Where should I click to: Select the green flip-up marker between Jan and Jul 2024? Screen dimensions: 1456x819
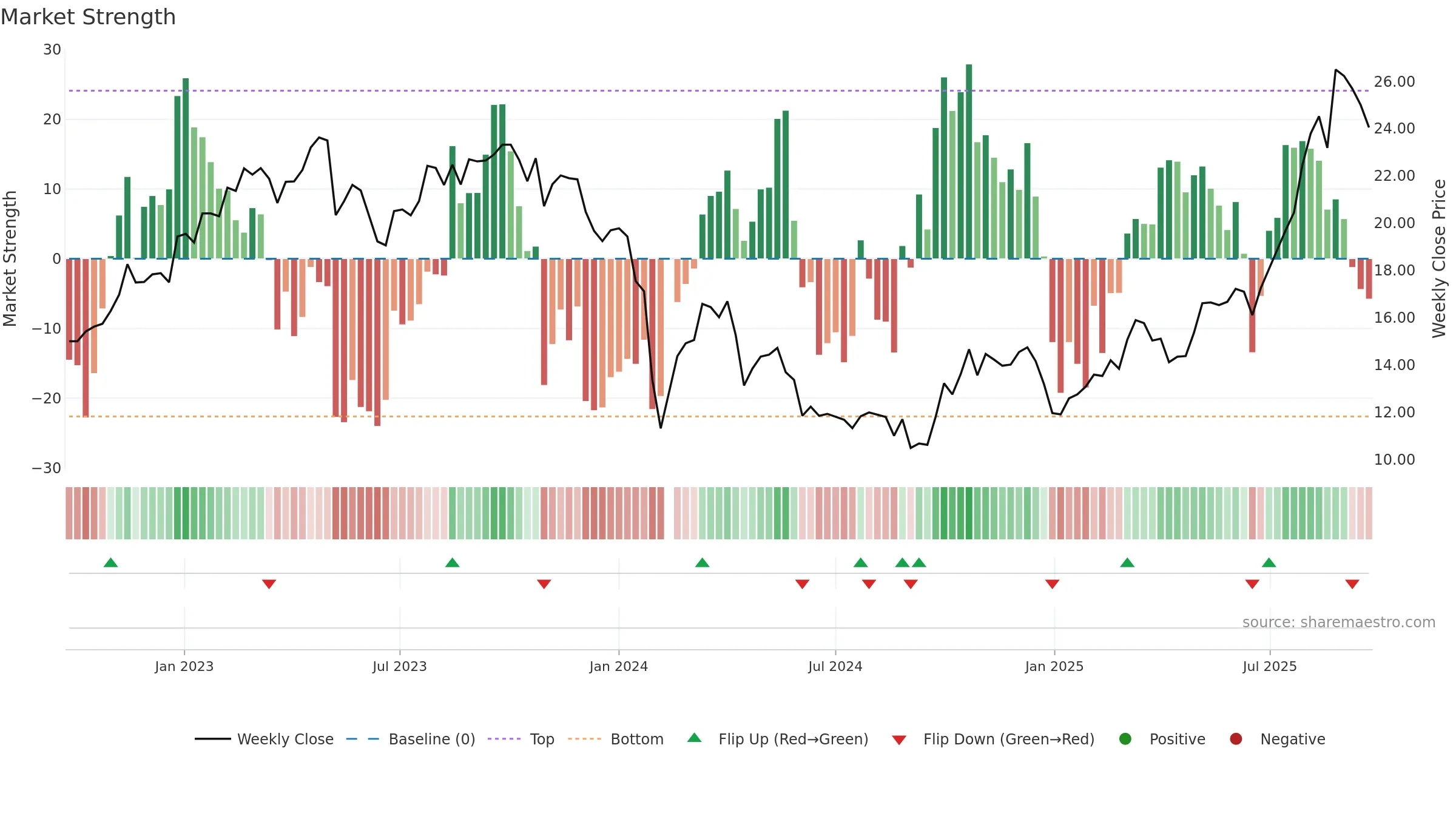pos(702,562)
